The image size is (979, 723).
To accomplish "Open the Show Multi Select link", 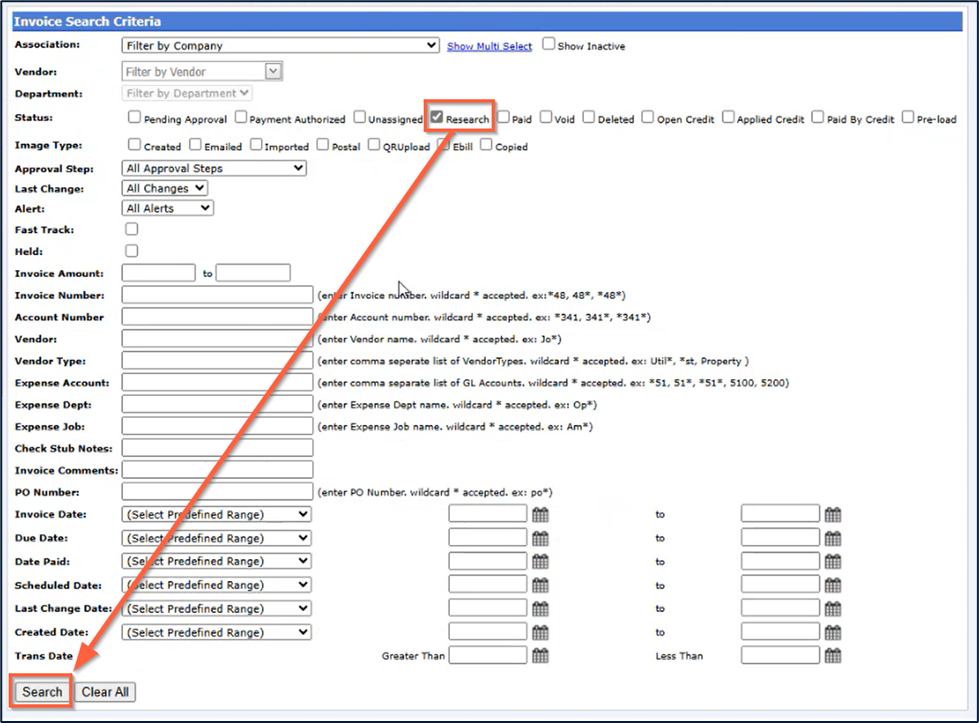I will (x=490, y=46).
